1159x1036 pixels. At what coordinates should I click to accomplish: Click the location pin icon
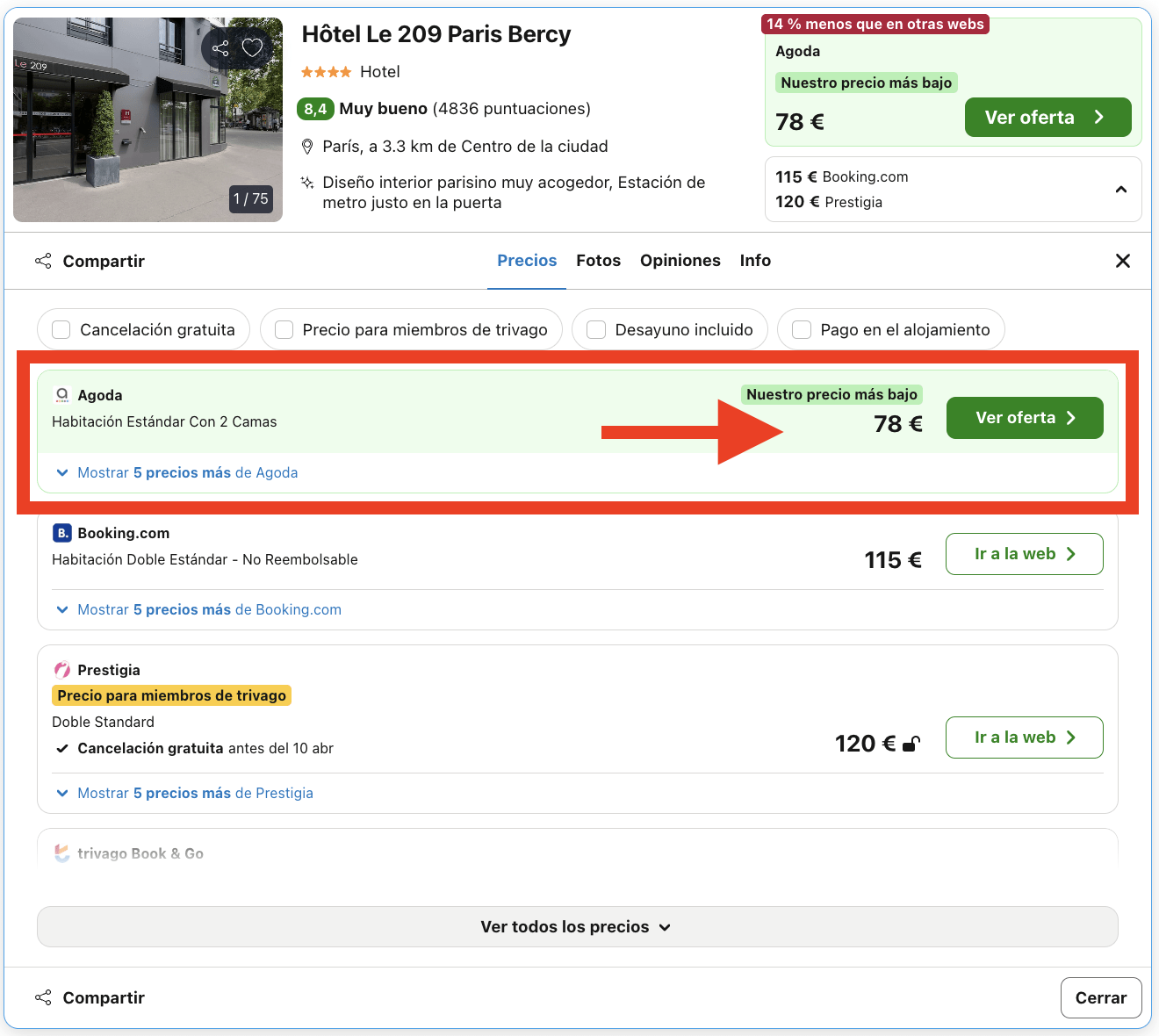click(x=307, y=147)
